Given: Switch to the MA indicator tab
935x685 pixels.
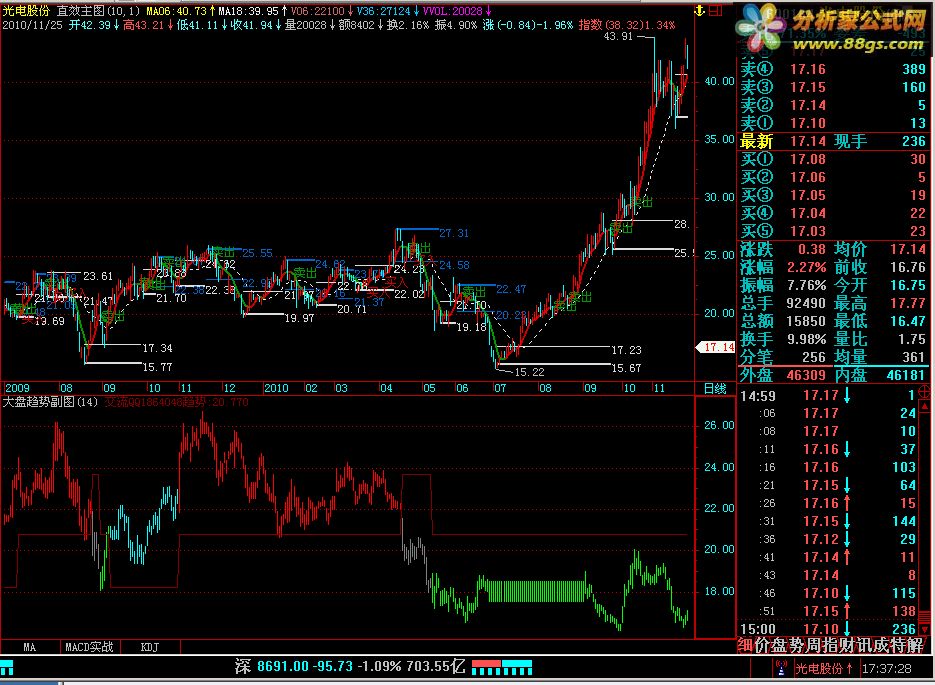Looking at the screenshot, I should pyautogui.click(x=30, y=647).
